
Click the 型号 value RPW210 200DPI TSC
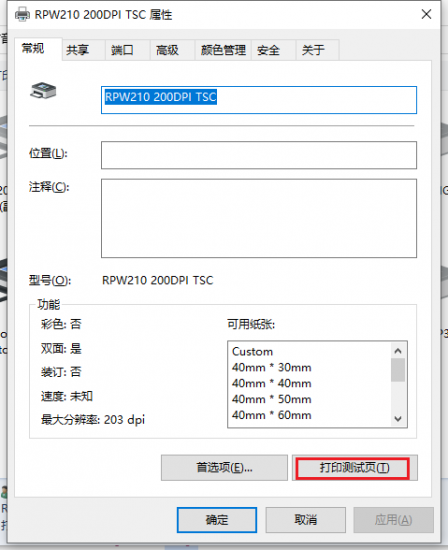coord(158,280)
